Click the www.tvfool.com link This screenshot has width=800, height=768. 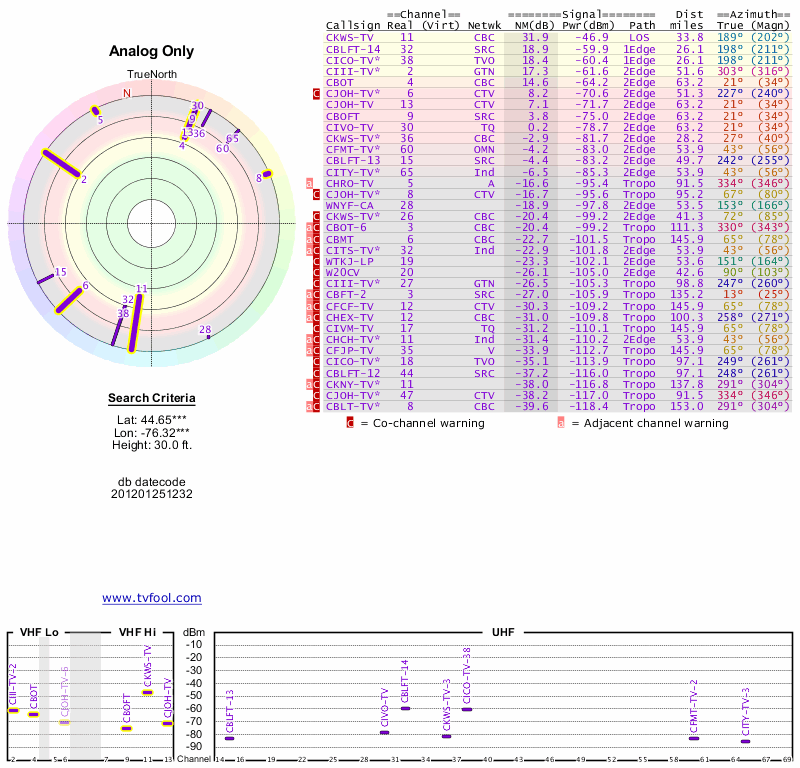pyautogui.click(x=151, y=598)
